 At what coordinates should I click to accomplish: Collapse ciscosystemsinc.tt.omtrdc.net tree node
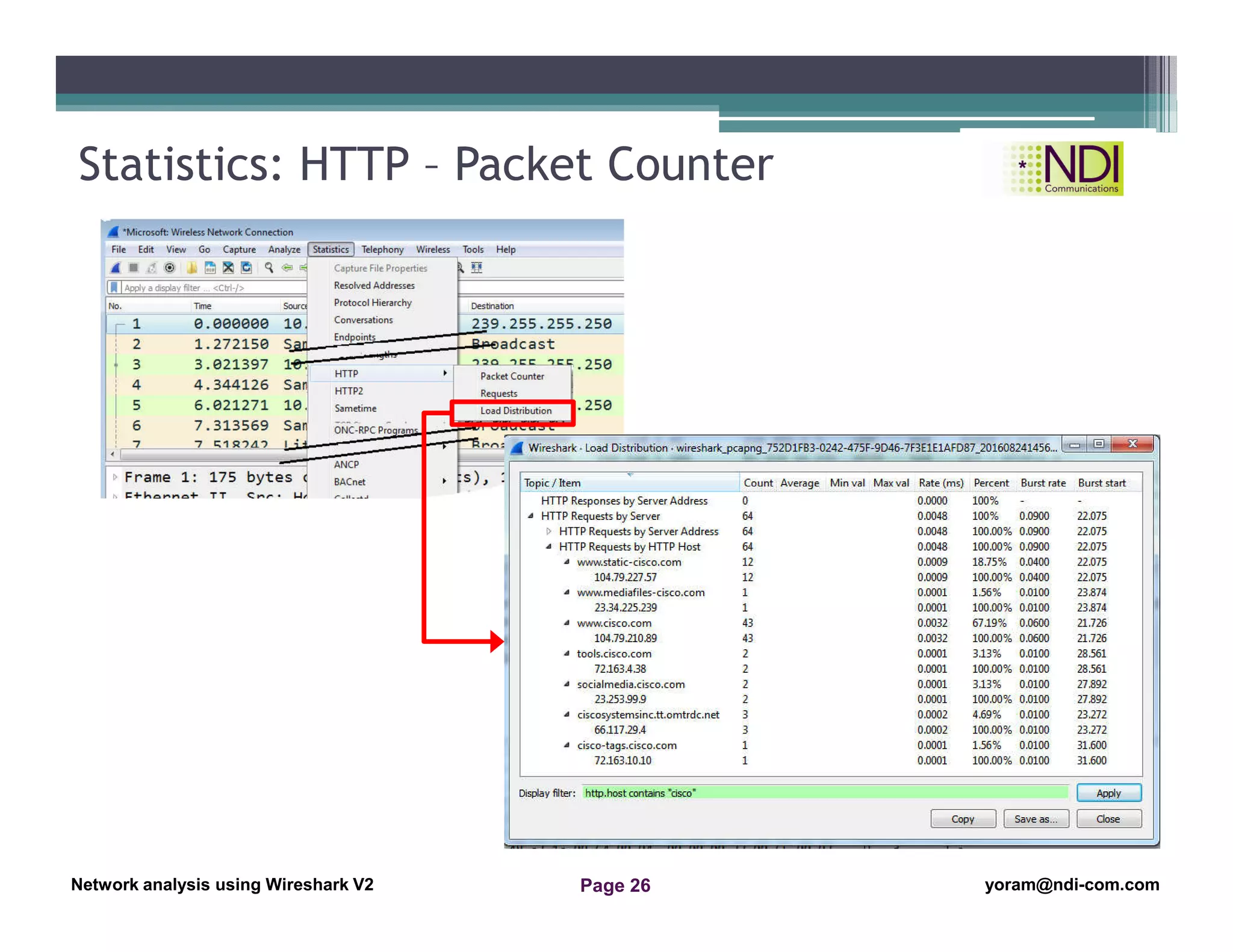tap(567, 714)
